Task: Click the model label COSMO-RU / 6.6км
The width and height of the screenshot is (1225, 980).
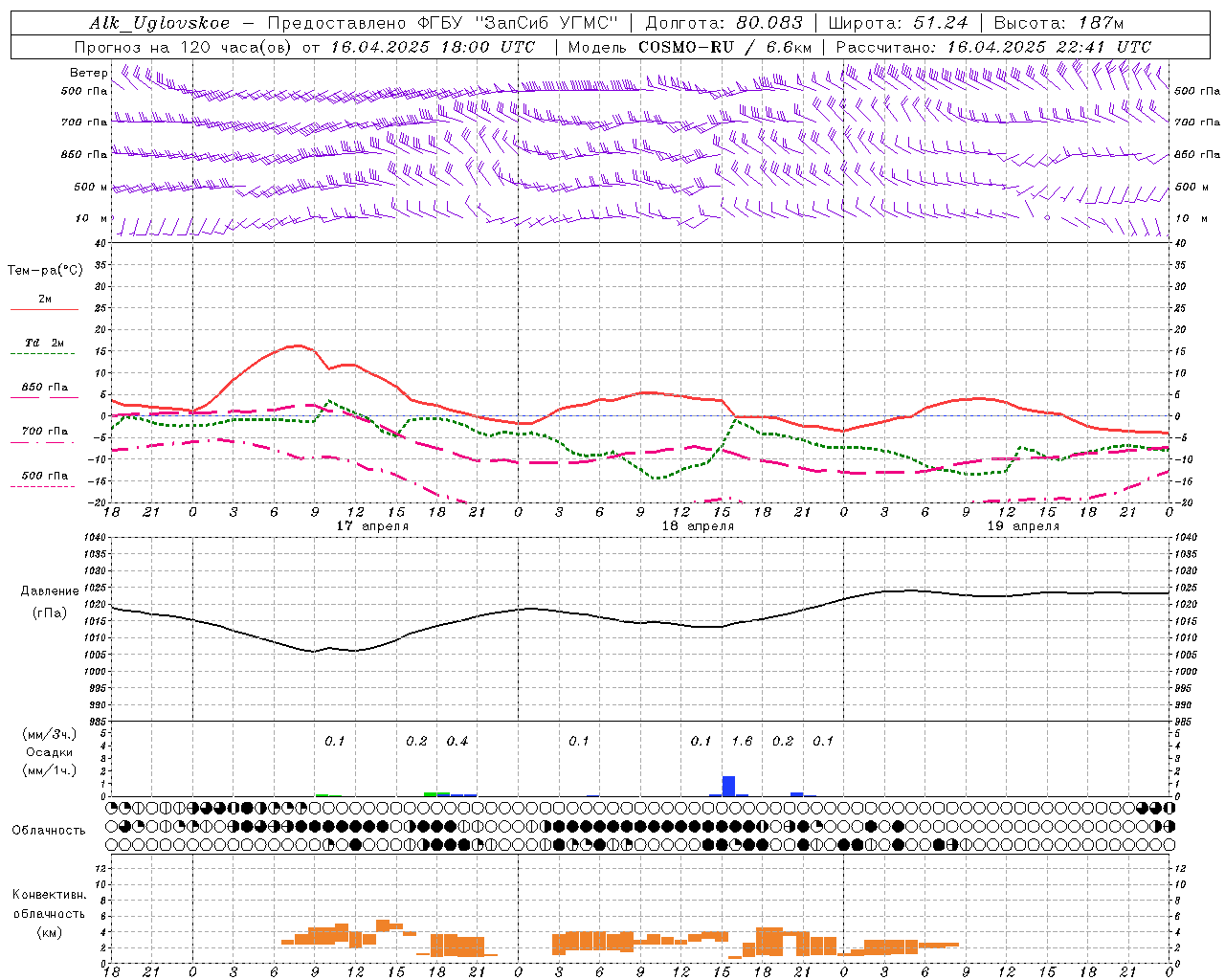Action: point(724,47)
